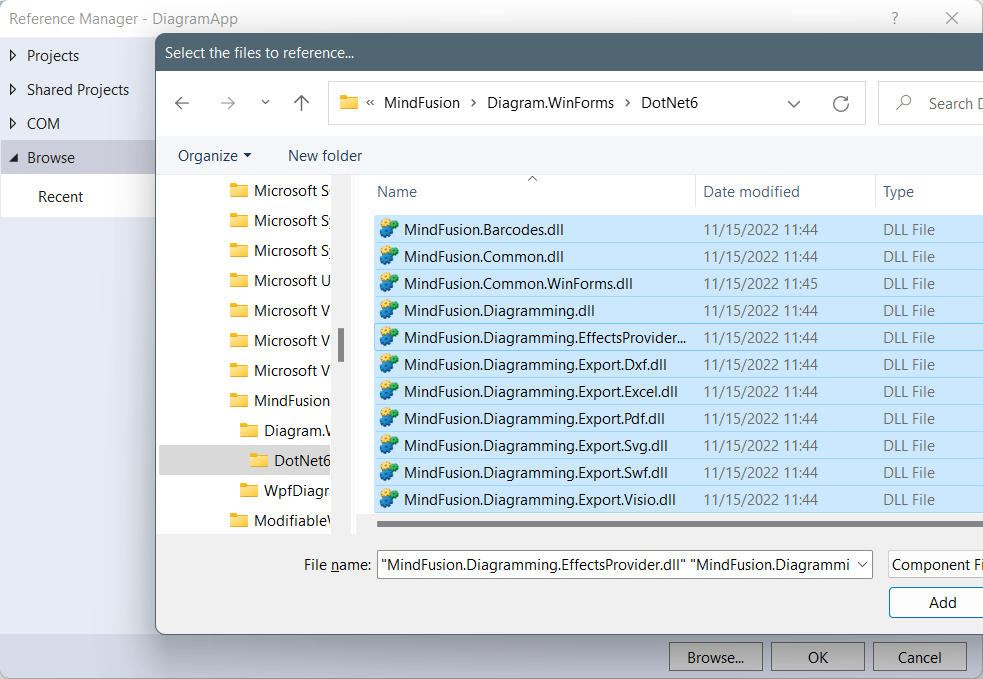The width and height of the screenshot is (983, 679).
Task: Click the folder icon next to DotNet6
Action: 259,460
